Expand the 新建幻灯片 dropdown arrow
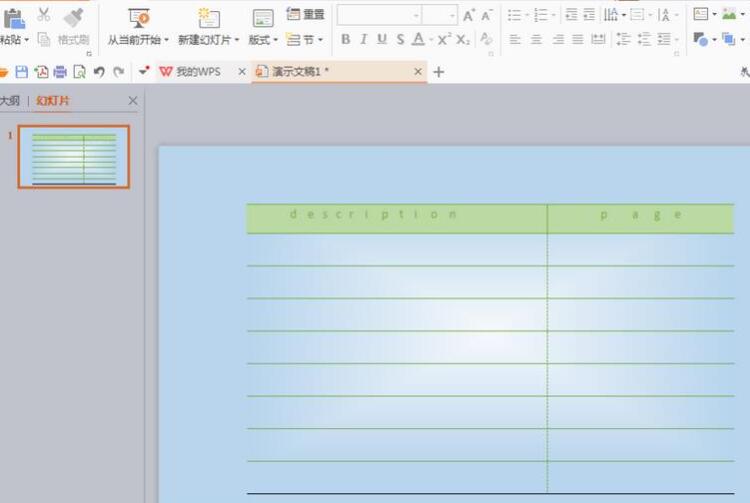Image resolution: width=750 pixels, height=503 pixels. click(x=237, y=40)
